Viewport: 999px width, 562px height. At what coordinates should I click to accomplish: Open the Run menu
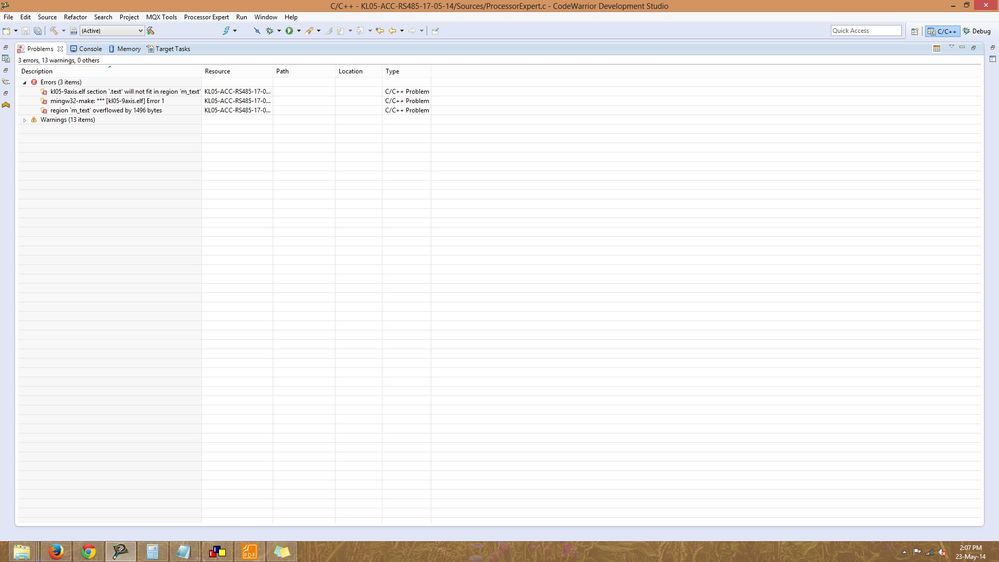pyautogui.click(x=241, y=17)
